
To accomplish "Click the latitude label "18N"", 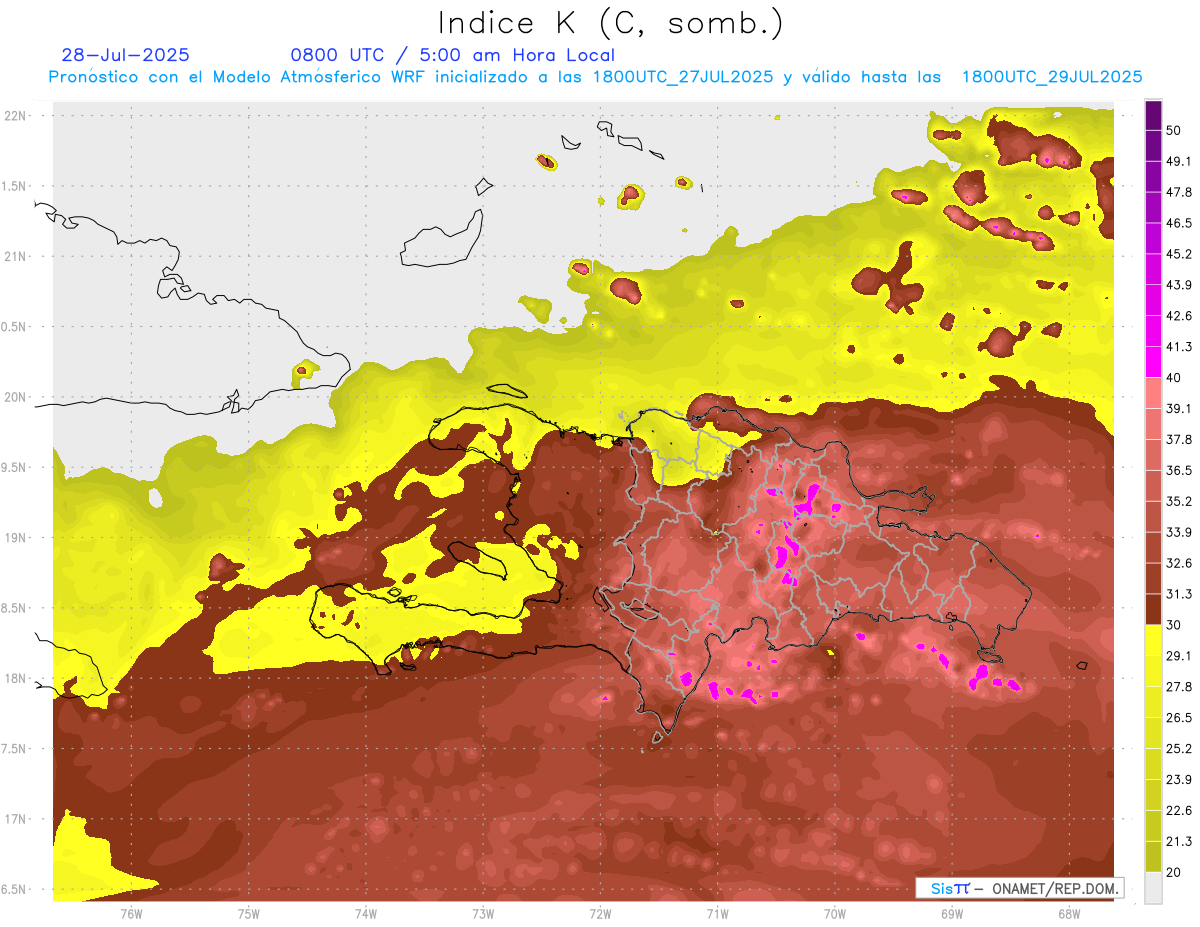I will click(x=15, y=679).
